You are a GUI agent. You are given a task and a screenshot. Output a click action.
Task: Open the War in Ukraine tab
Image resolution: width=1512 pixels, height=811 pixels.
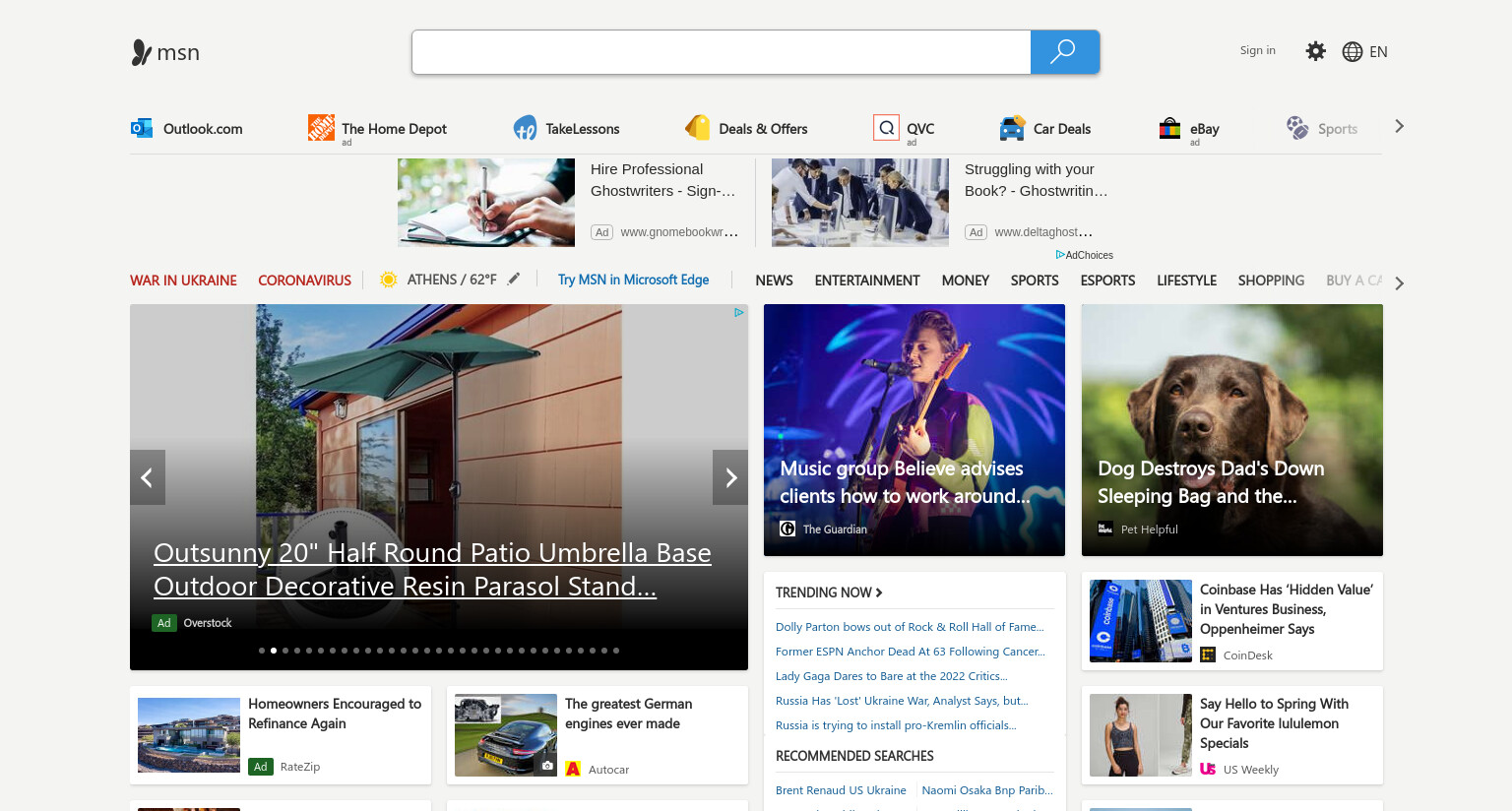pos(183,281)
